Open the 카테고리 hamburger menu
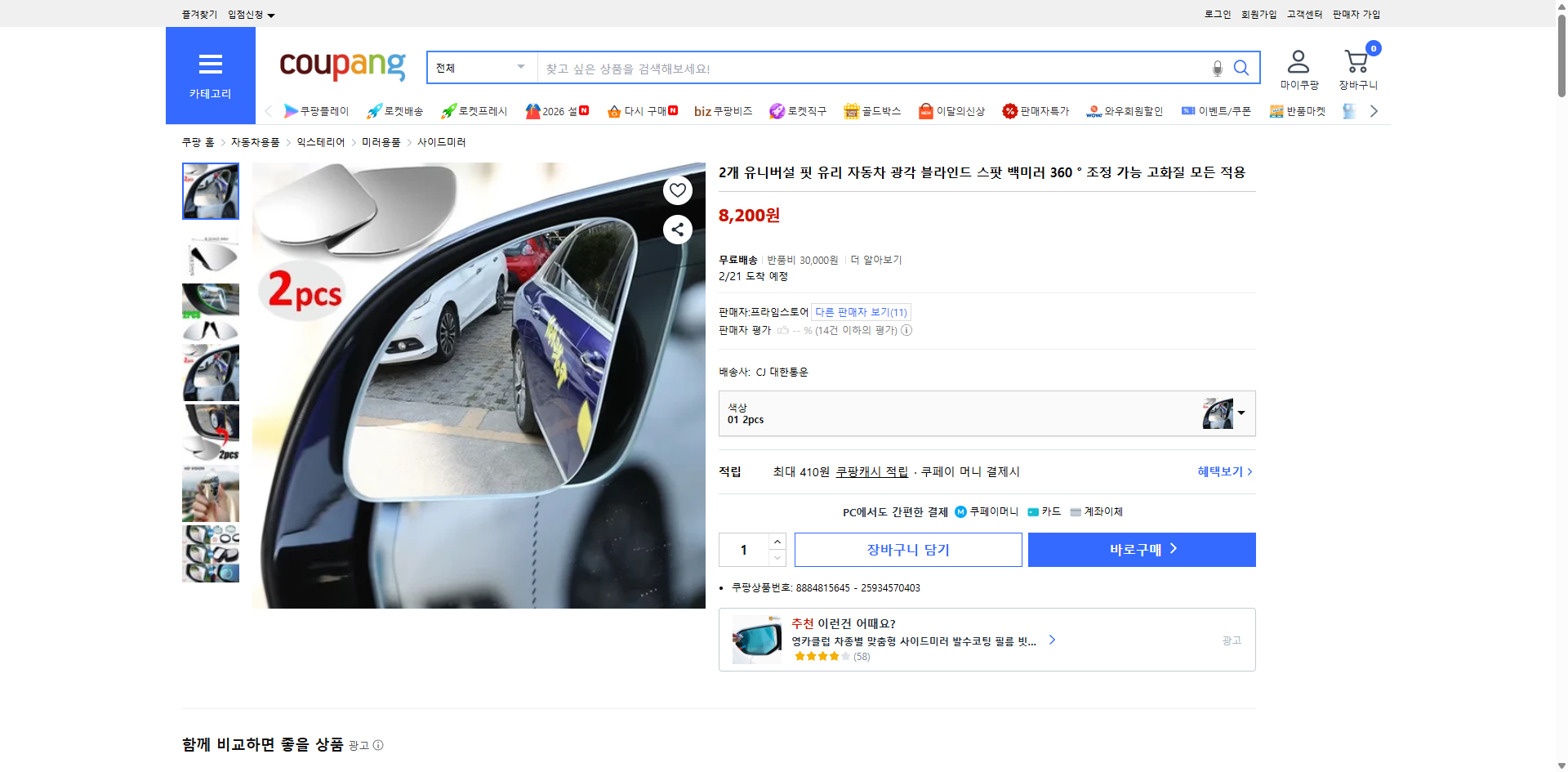This screenshot has height=772, width=1568. [x=210, y=65]
